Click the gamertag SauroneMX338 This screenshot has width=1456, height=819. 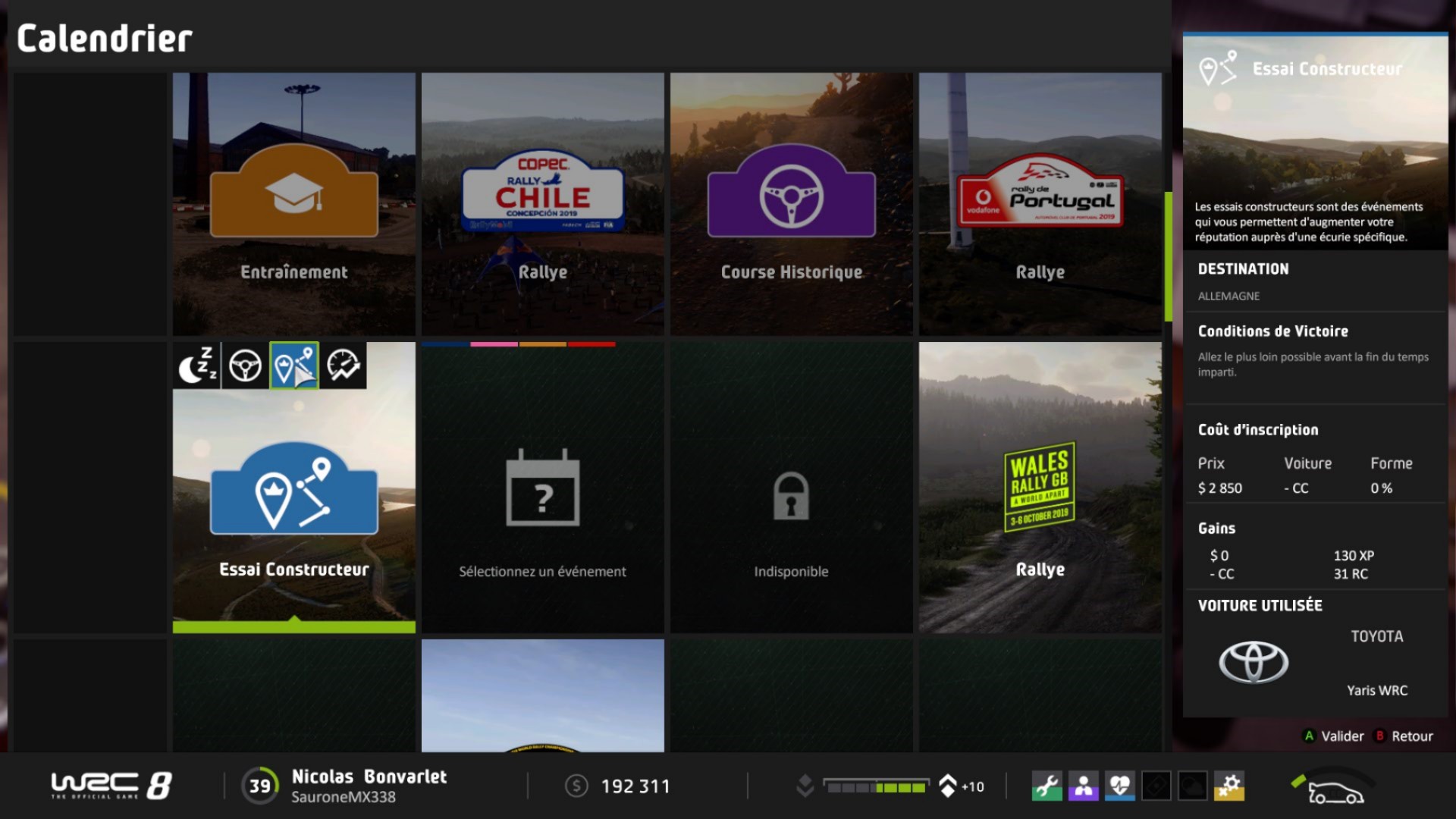coord(344,797)
